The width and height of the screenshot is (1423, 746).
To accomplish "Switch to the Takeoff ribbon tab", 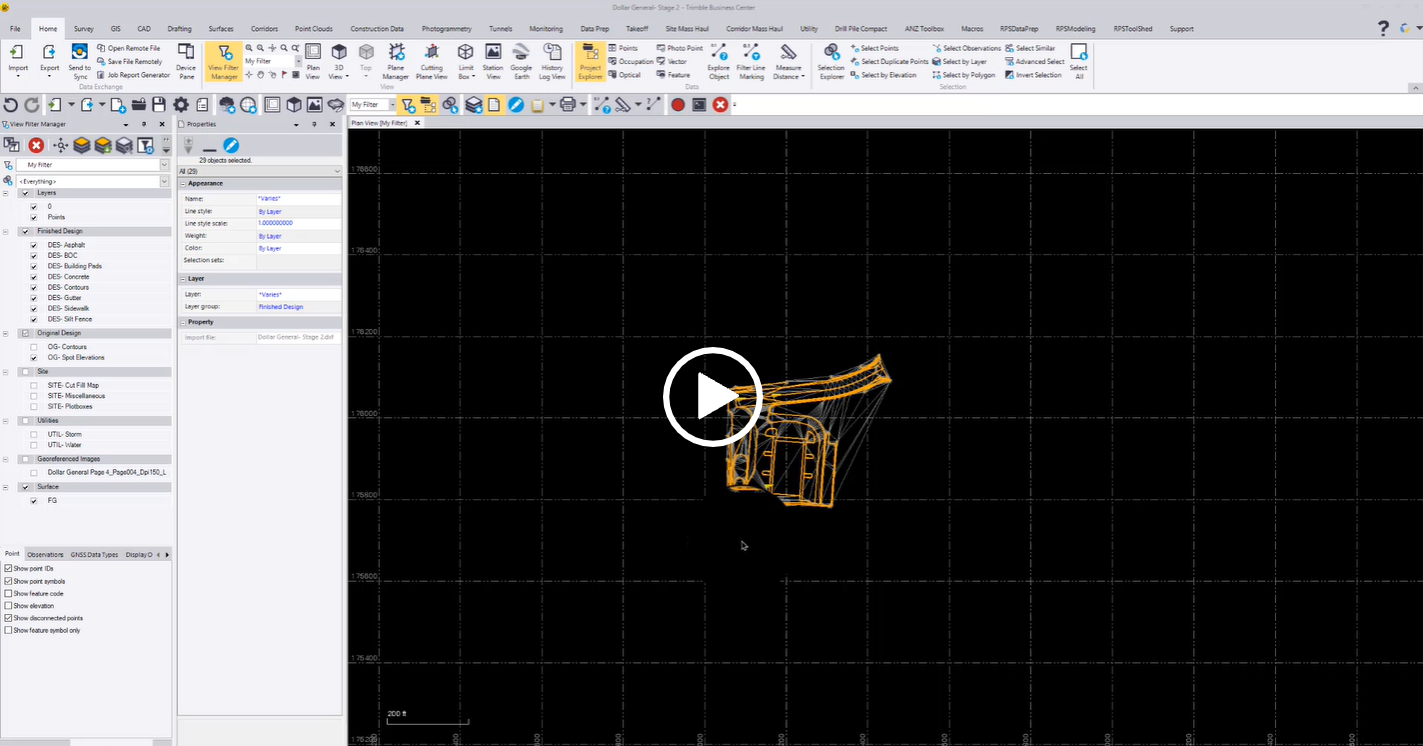I will coord(638,28).
